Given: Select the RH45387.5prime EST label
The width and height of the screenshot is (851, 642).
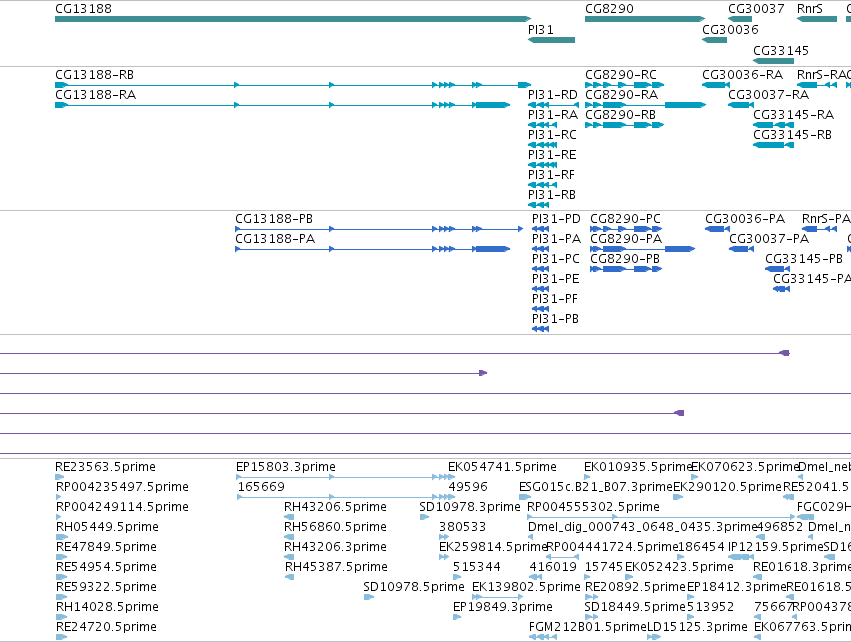Looking at the screenshot, I should [336, 567].
